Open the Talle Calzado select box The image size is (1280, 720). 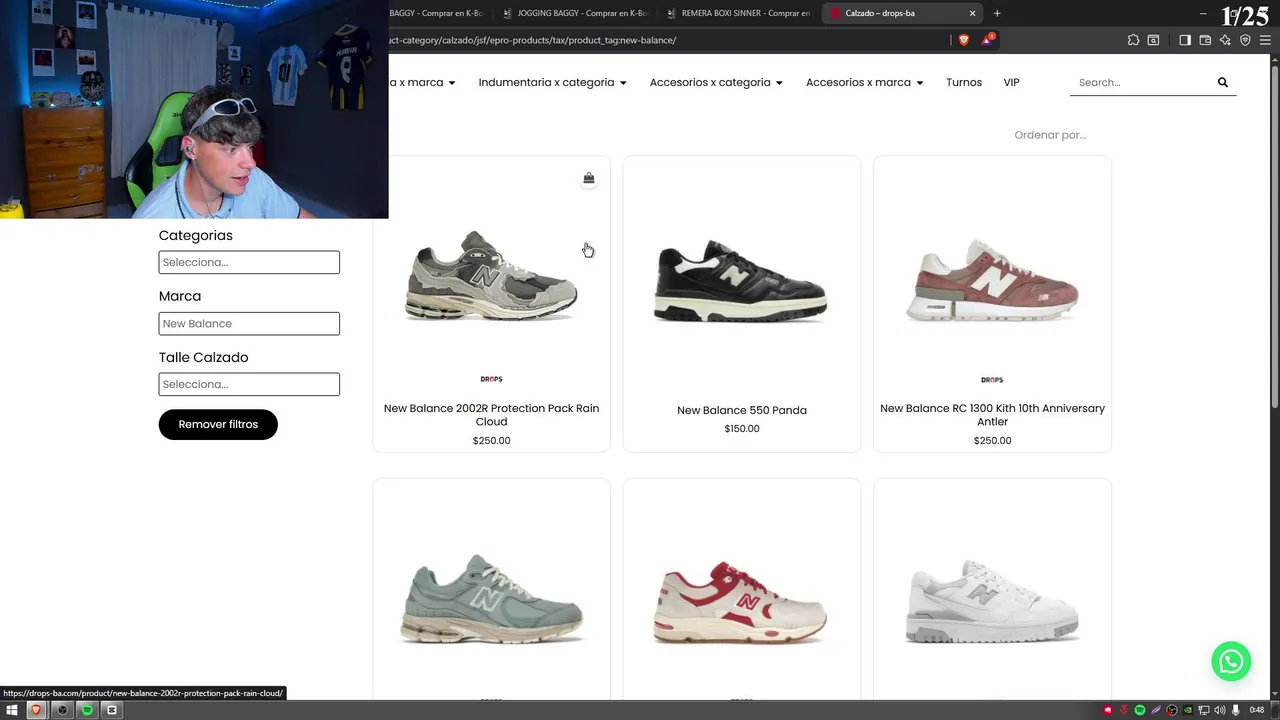coord(249,384)
